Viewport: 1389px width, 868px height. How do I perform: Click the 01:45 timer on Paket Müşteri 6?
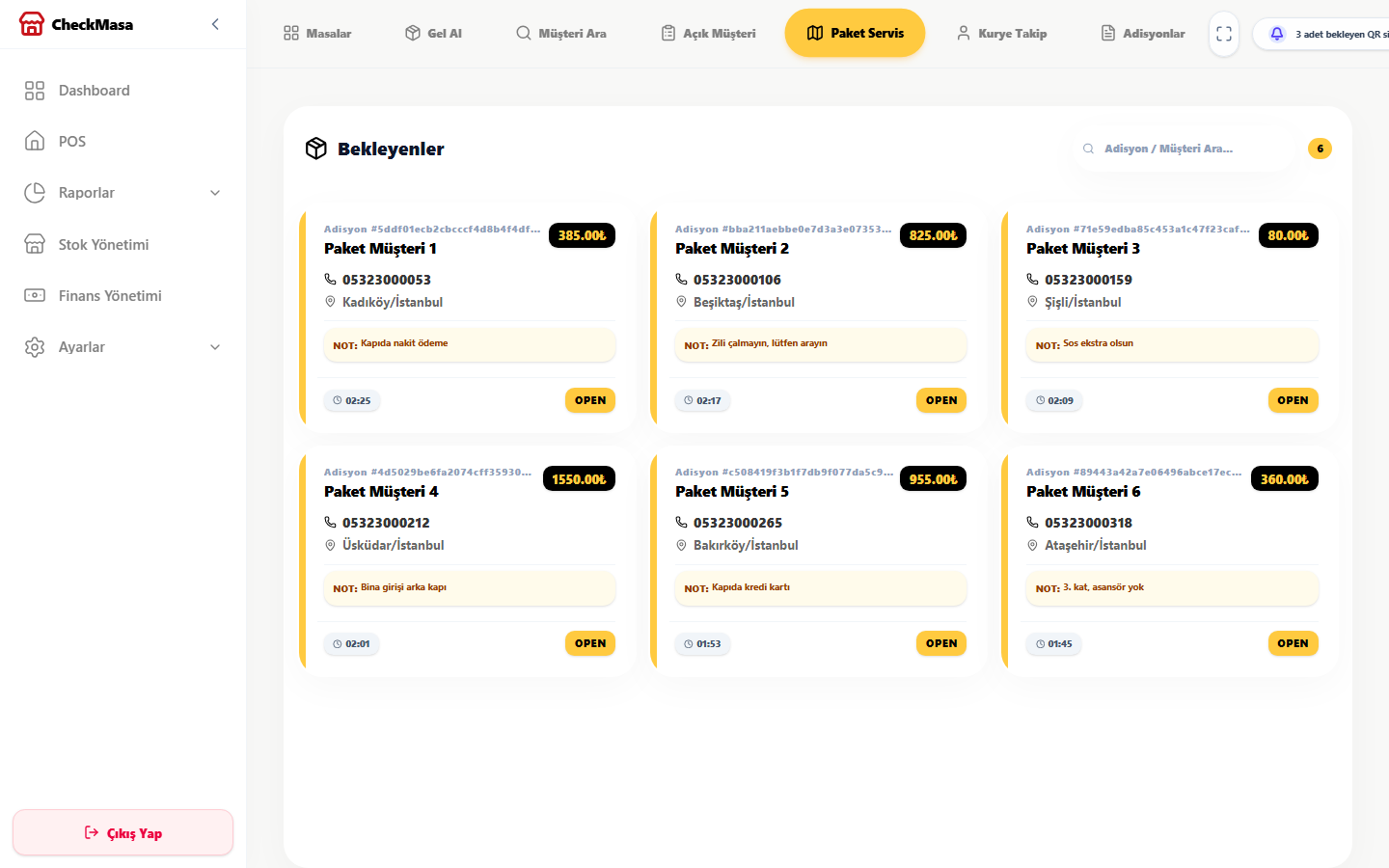click(1054, 643)
